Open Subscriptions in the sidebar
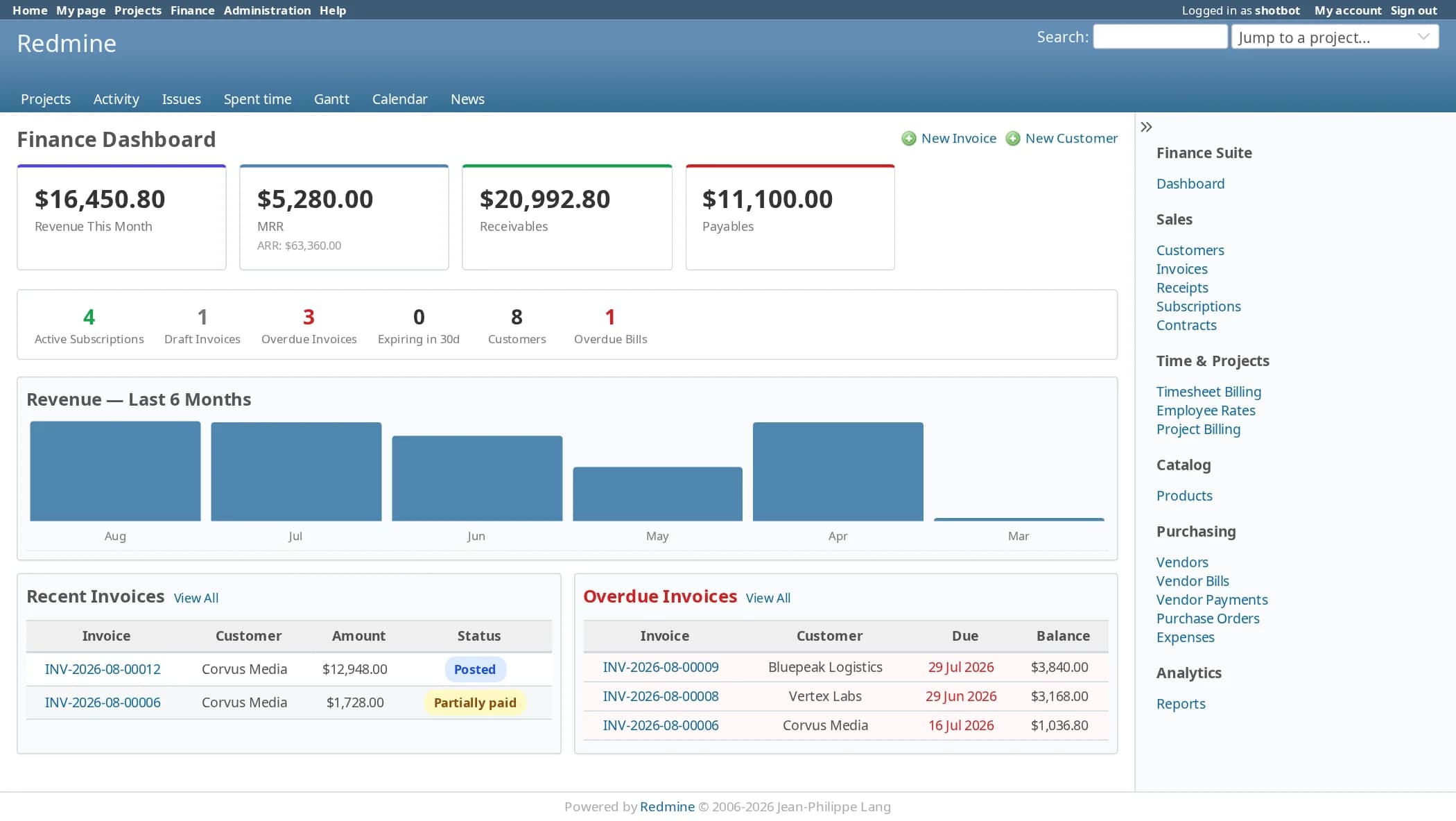Image resolution: width=1456 pixels, height=821 pixels. click(x=1198, y=306)
